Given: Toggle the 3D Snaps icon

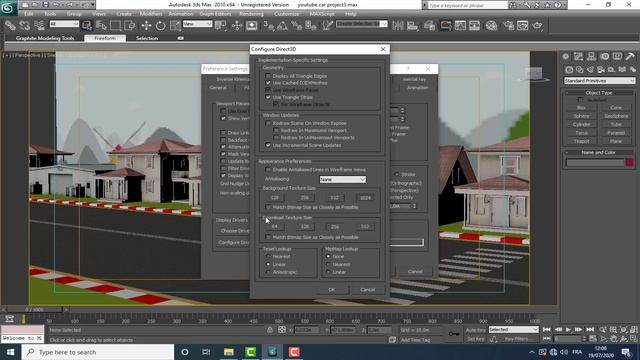Looking at the screenshot, I should [268, 26].
